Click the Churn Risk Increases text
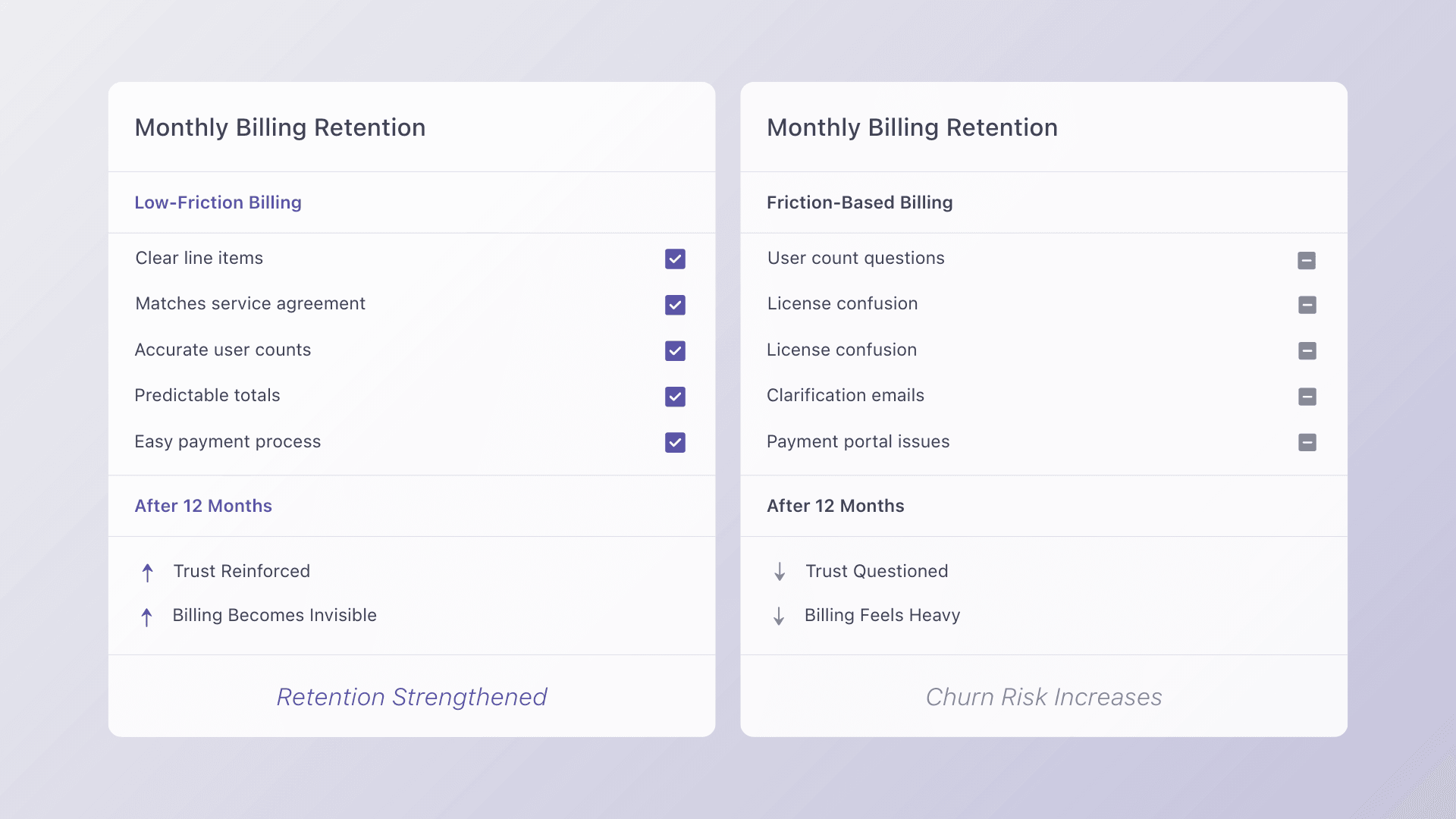 tap(1043, 696)
